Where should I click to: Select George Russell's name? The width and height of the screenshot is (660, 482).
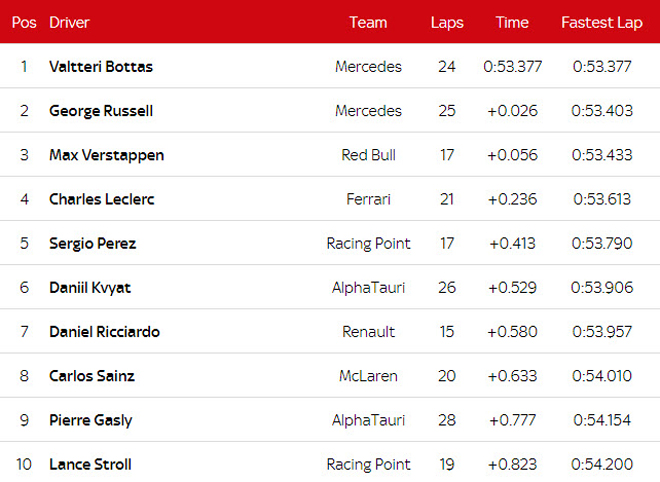point(101,111)
